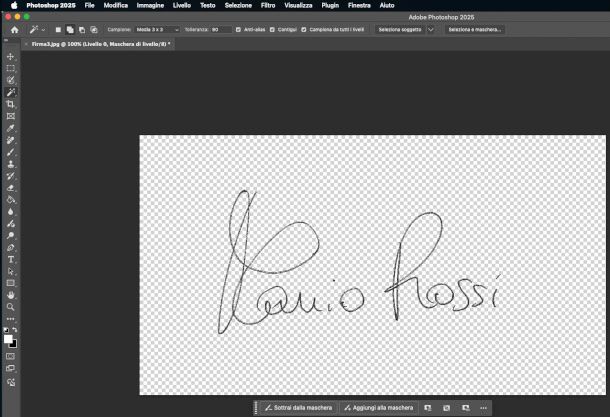
Task: Open the Filtro menu
Action: tap(268, 5)
